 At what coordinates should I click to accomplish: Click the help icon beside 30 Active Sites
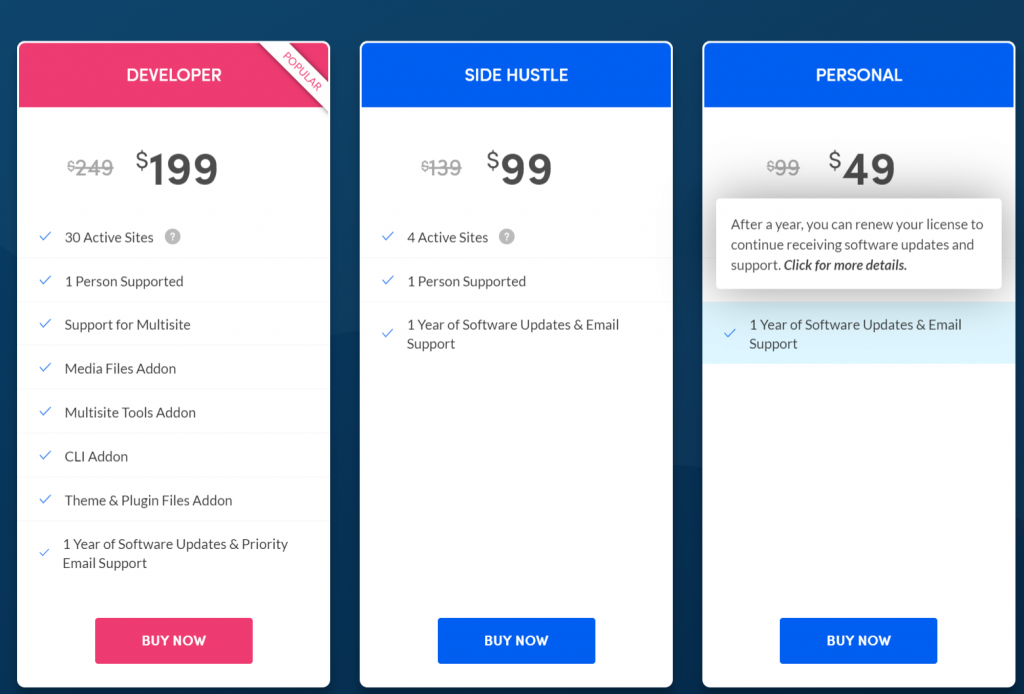coord(172,236)
